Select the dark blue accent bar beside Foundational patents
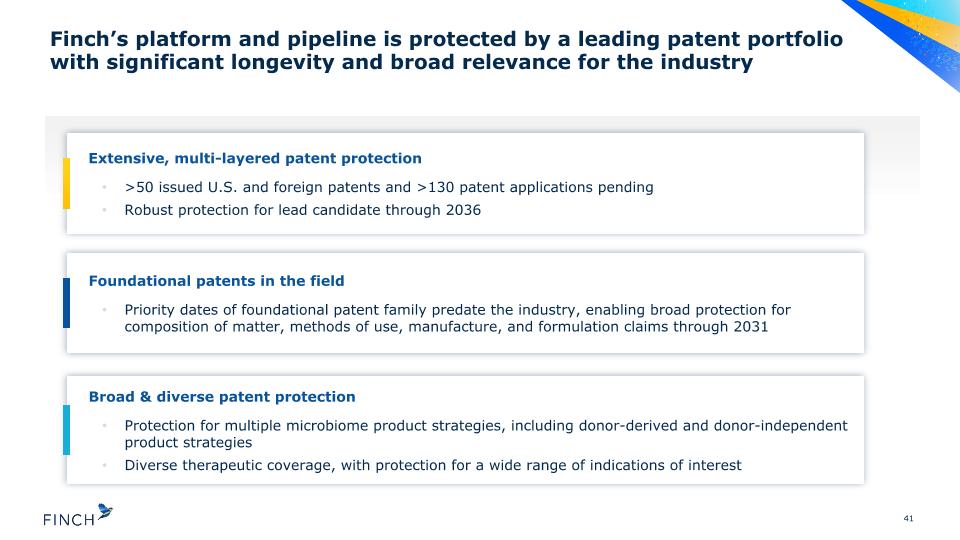960x540 pixels. click(x=66, y=303)
